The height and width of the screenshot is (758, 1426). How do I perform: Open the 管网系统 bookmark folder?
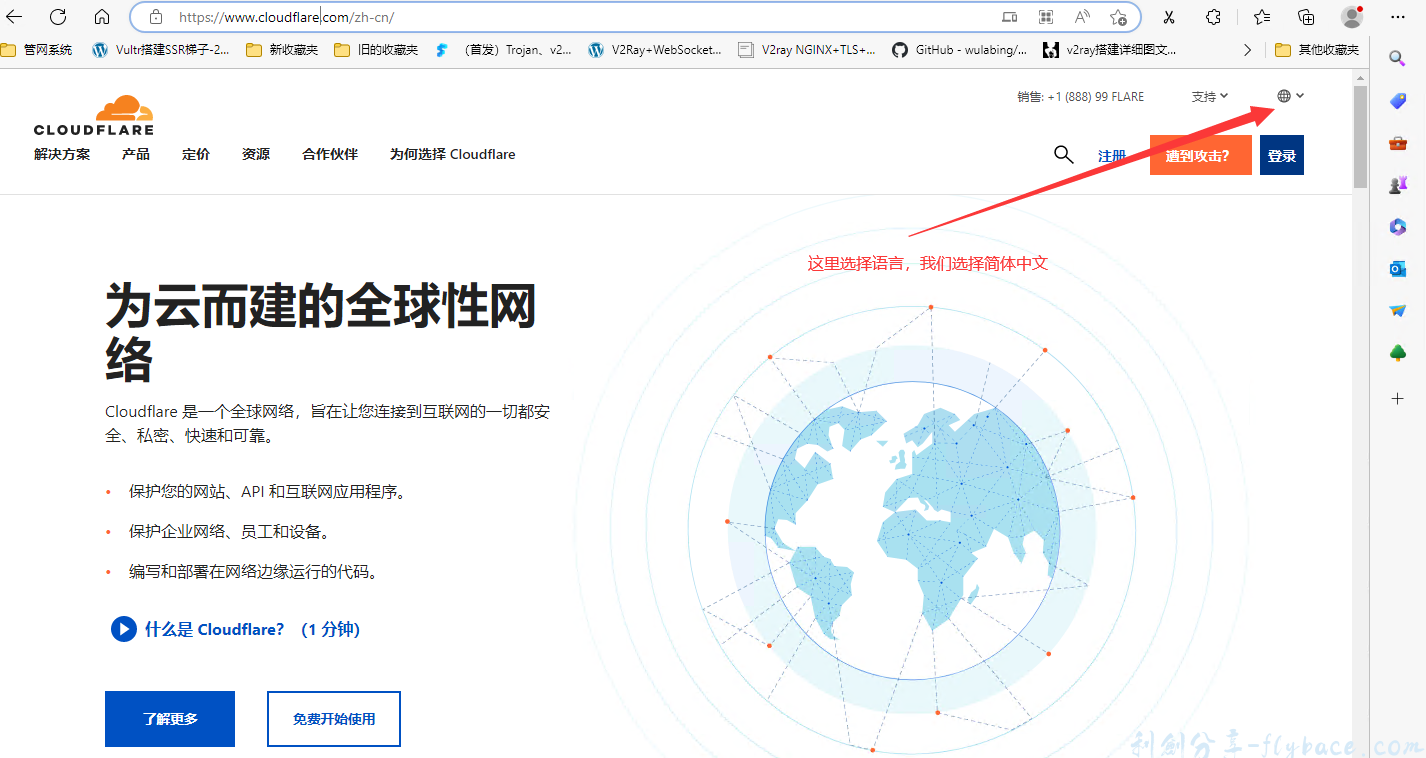(x=37, y=50)
